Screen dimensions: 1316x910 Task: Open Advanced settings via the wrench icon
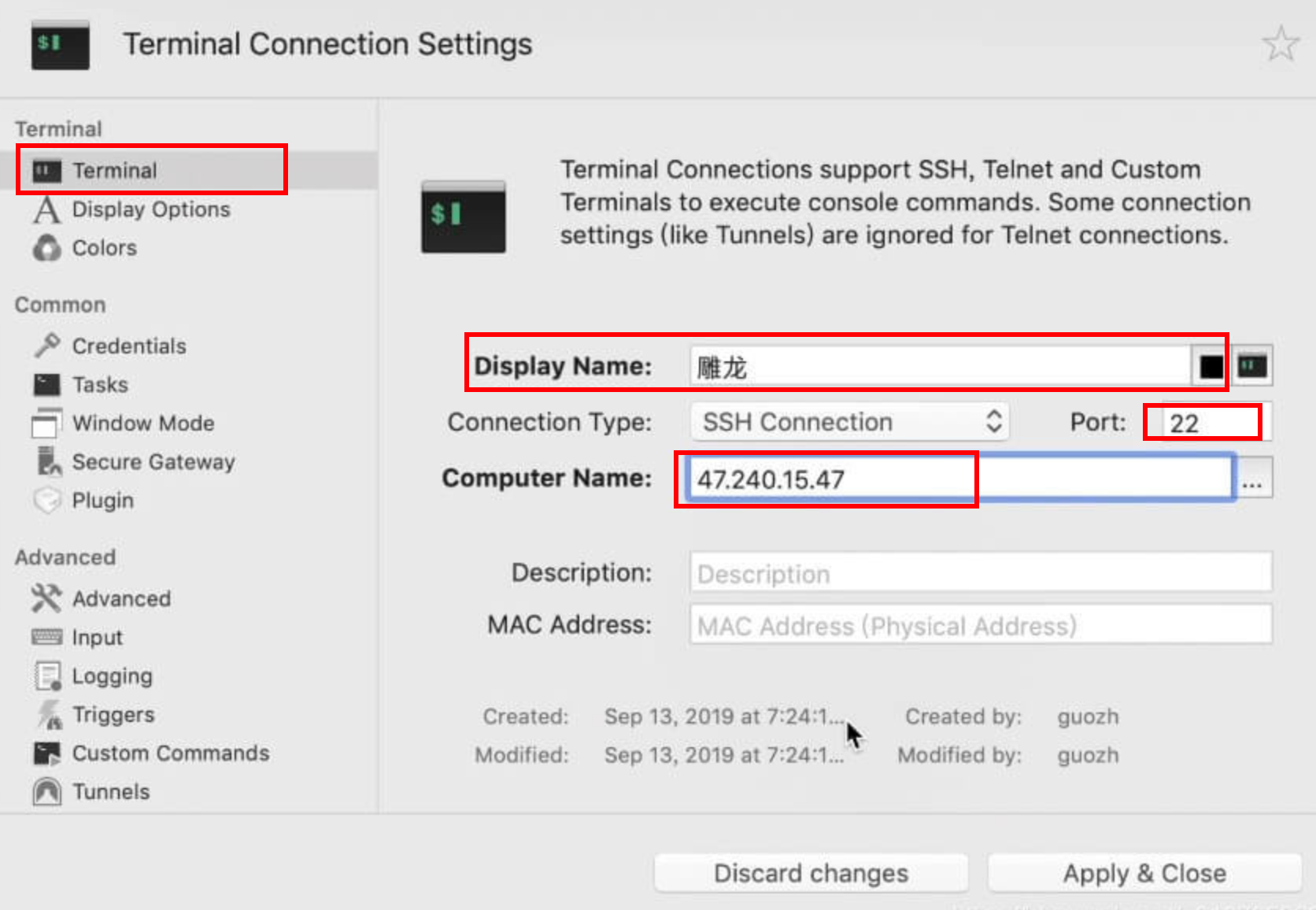click(121, 598)
